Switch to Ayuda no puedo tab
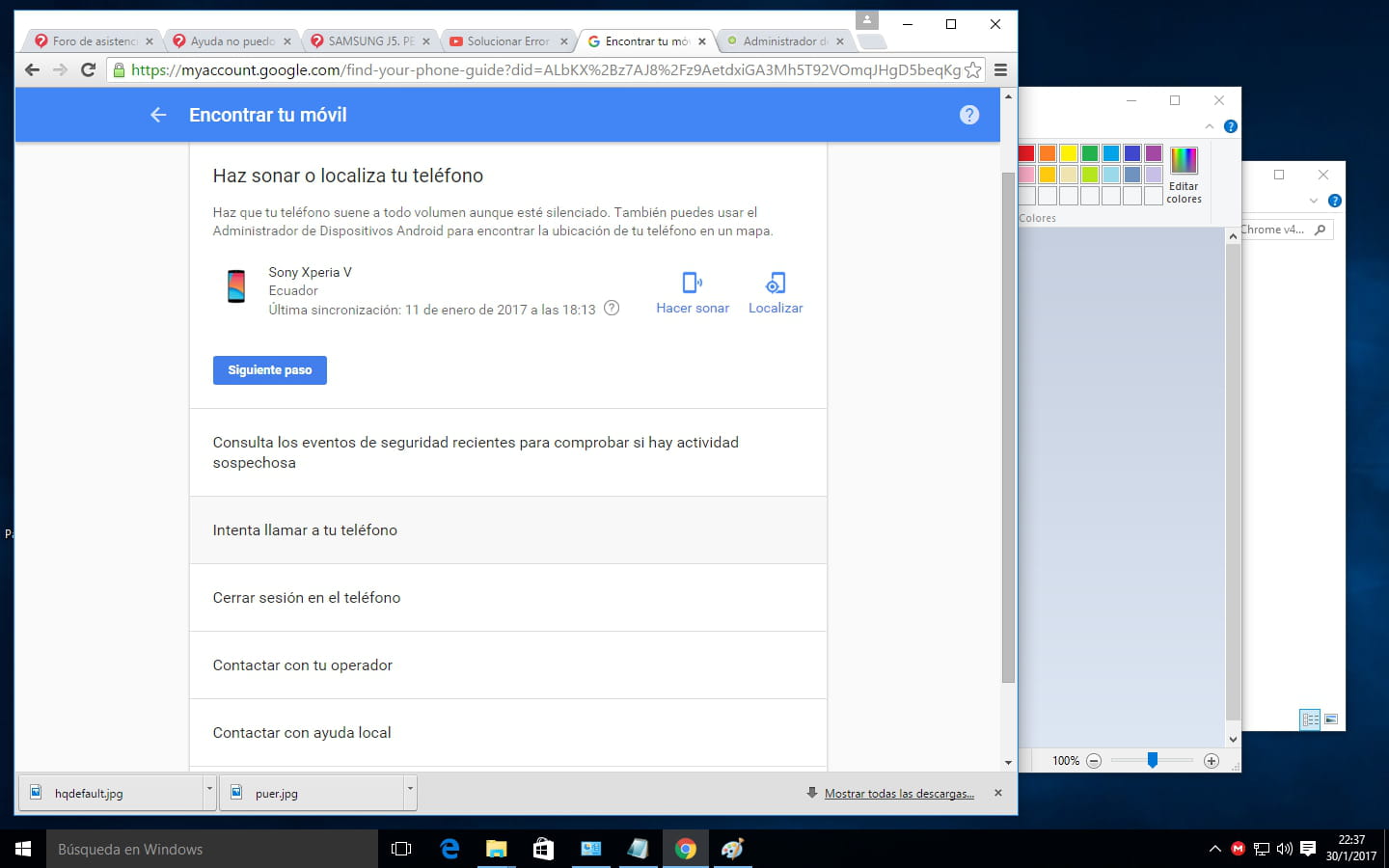1389x868 pixels. click(231, 41)
